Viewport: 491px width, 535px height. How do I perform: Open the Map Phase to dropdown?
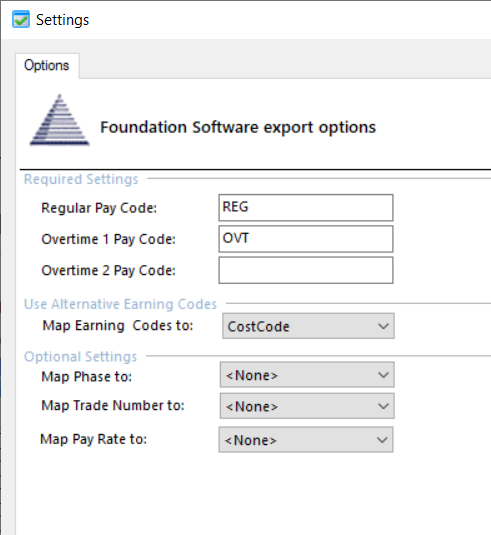pyautogui.click(x=307, y=375)
